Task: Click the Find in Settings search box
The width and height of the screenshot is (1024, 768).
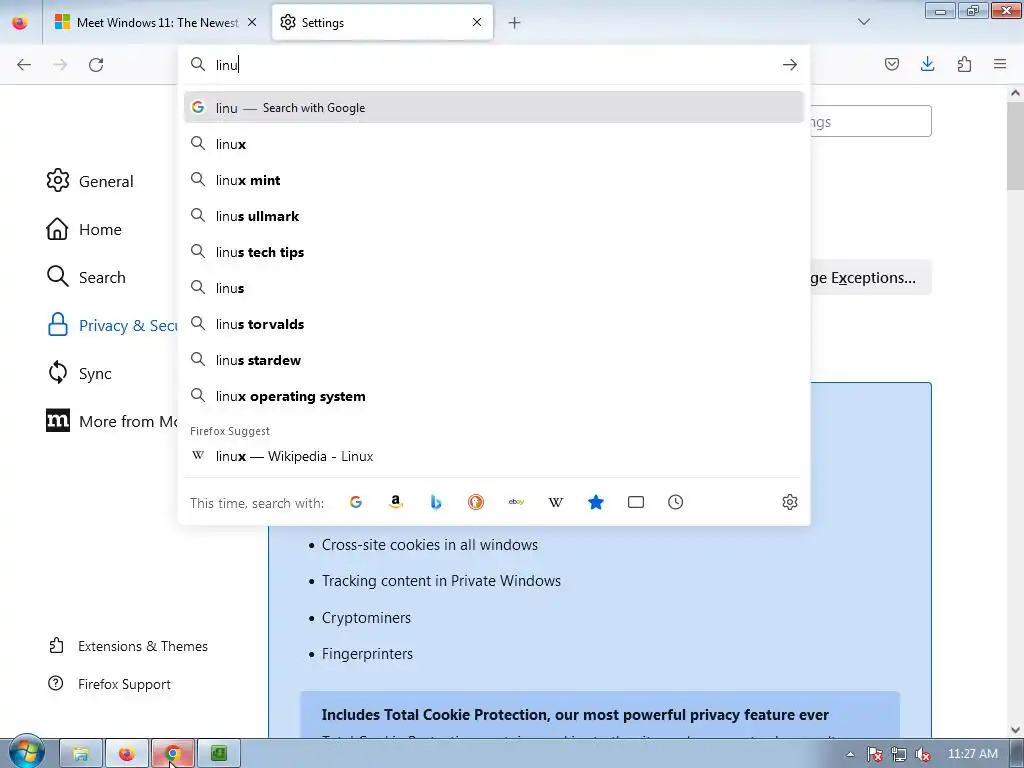Action: (x=871, y=121)
